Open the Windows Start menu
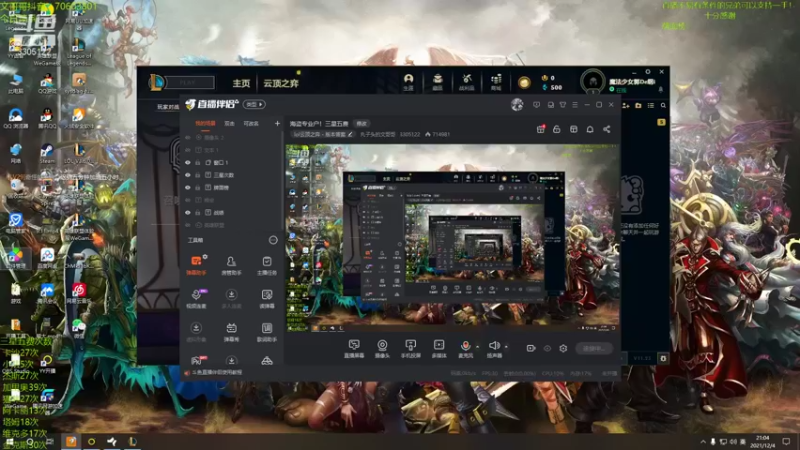The width and height of the screenshot is (800, 450). coord(9,442)
